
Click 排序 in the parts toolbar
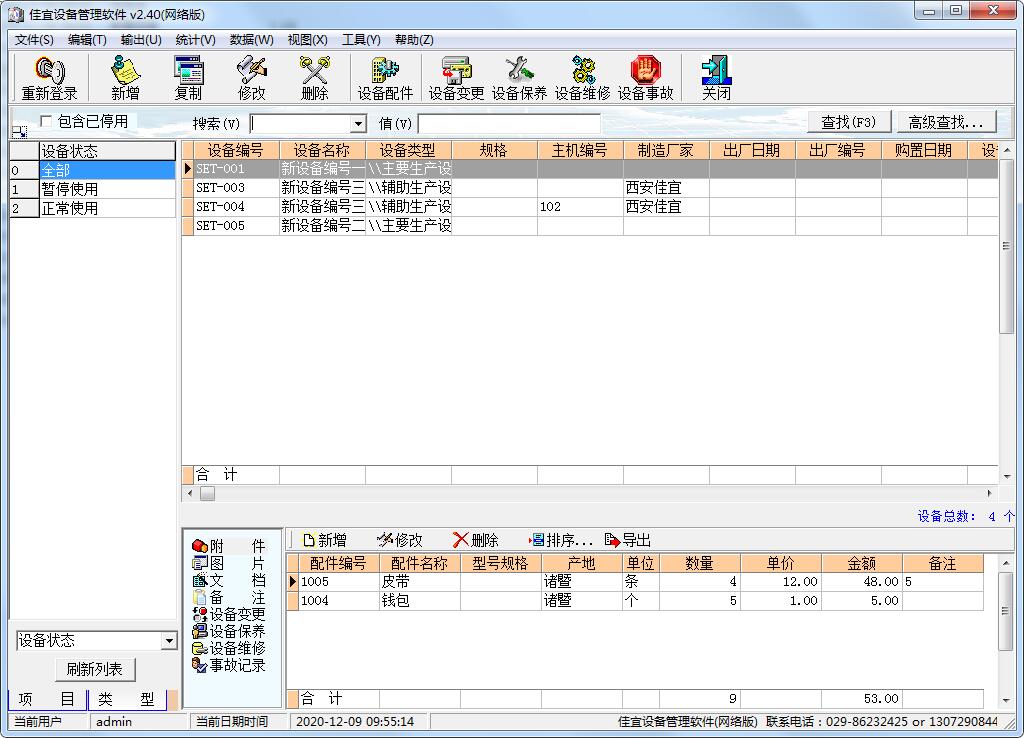pos(560,540)
